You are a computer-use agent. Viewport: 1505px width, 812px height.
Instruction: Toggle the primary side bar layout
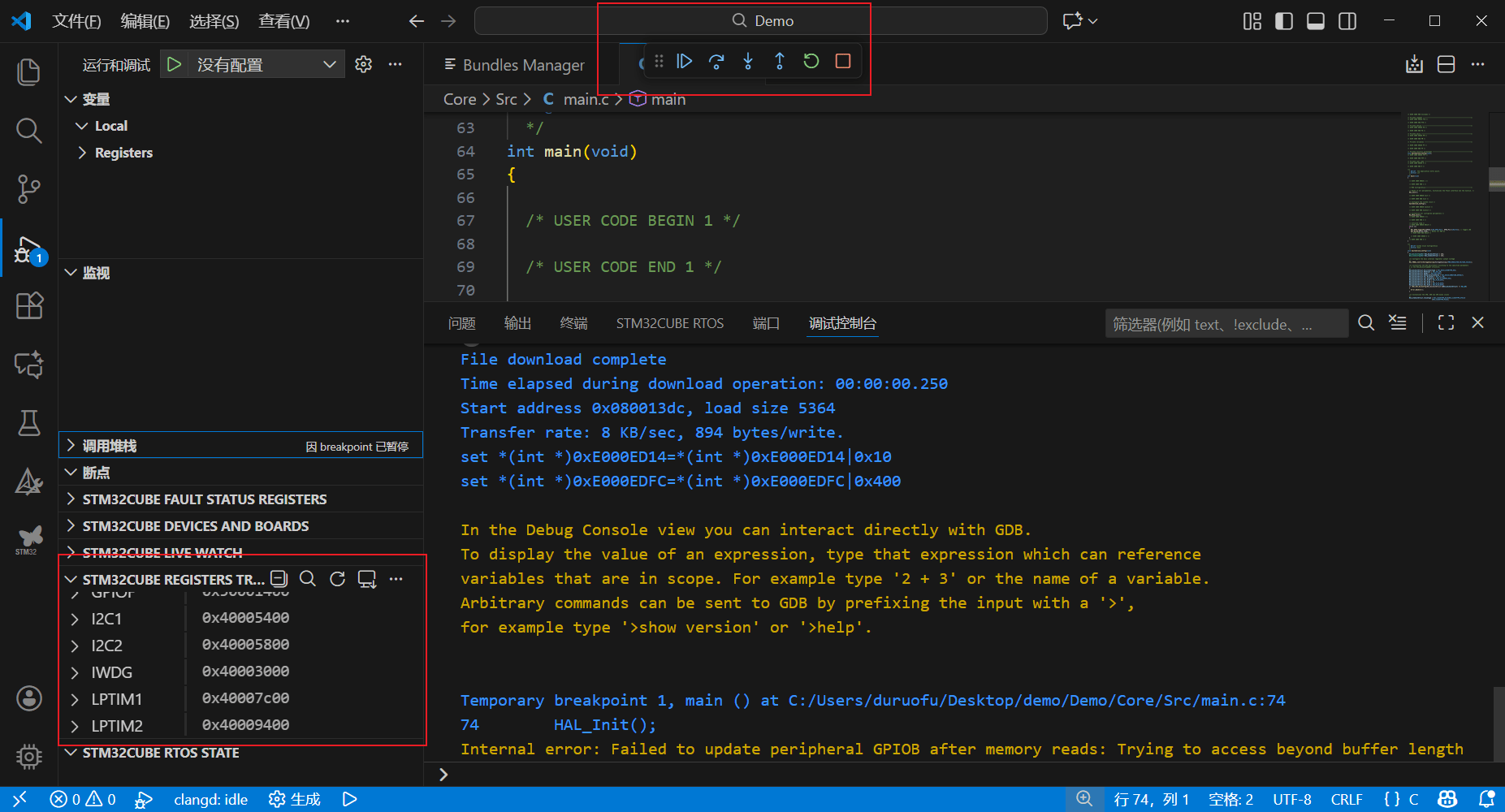point(1284,21)
